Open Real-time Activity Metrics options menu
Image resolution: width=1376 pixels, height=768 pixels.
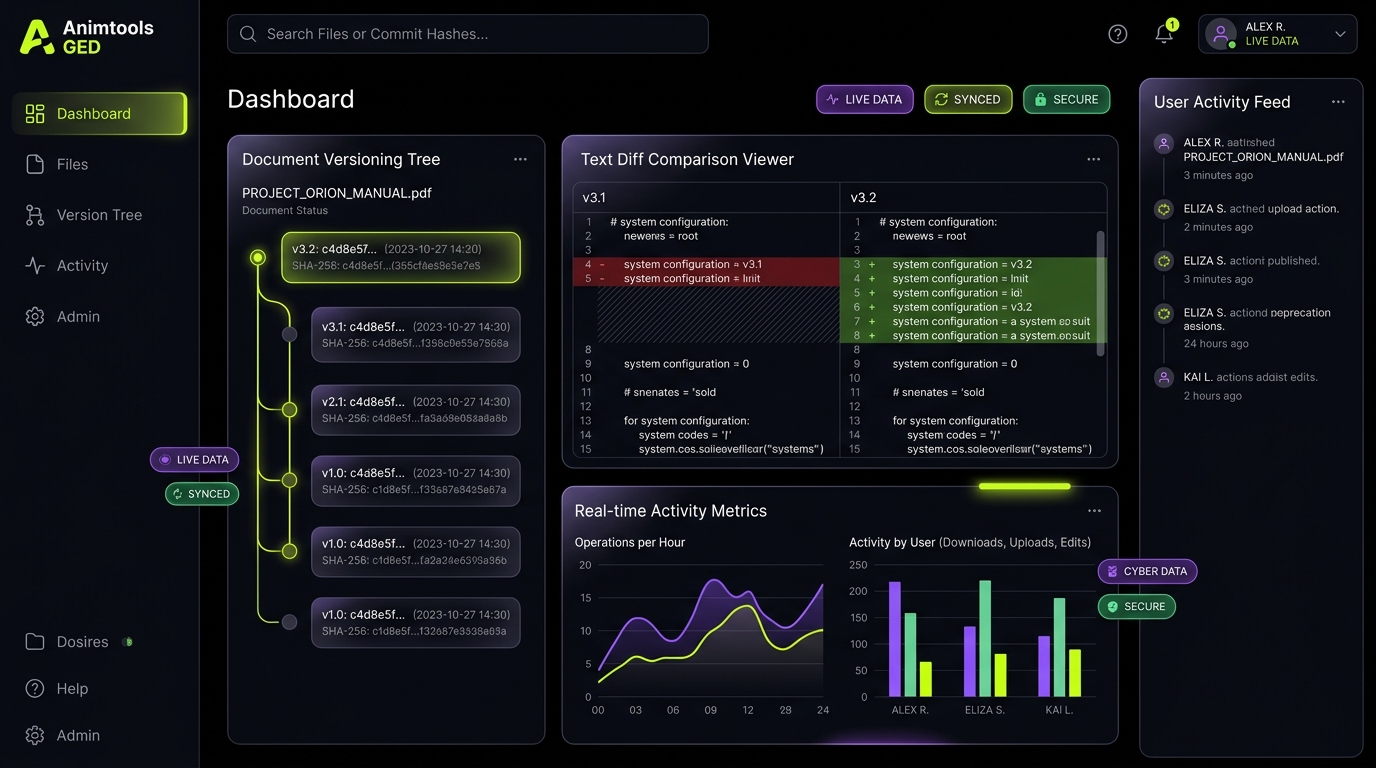[x=1094, y=511]
